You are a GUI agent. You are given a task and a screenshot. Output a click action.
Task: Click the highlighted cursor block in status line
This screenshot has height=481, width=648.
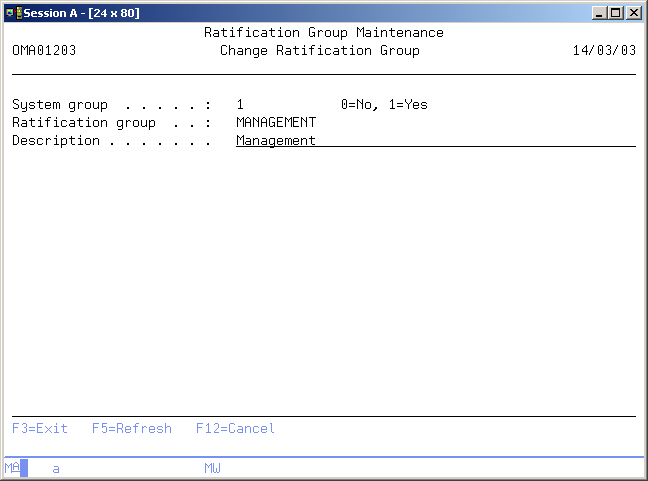click(24, 468)
